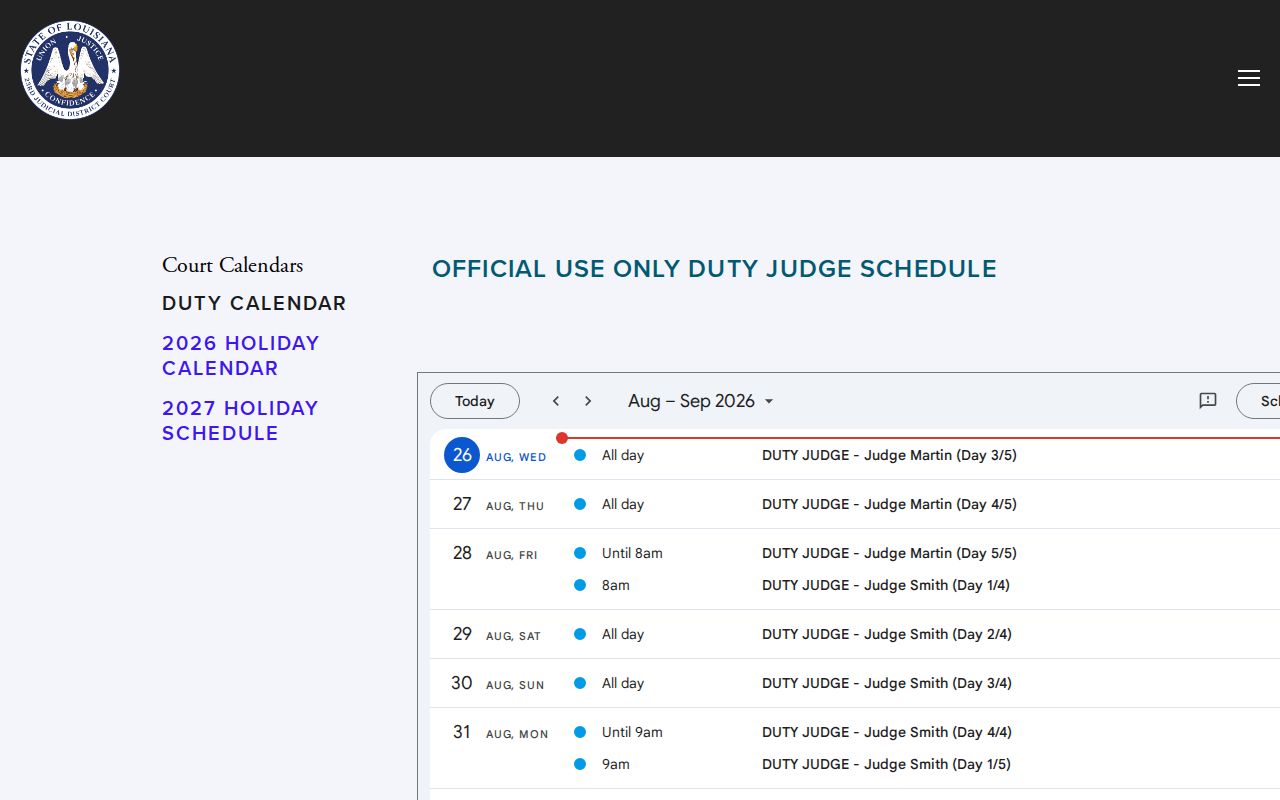Screen dimensions: 1280x800
Task: Open the Duty Calendar link
Action: [x=254, y=303]
